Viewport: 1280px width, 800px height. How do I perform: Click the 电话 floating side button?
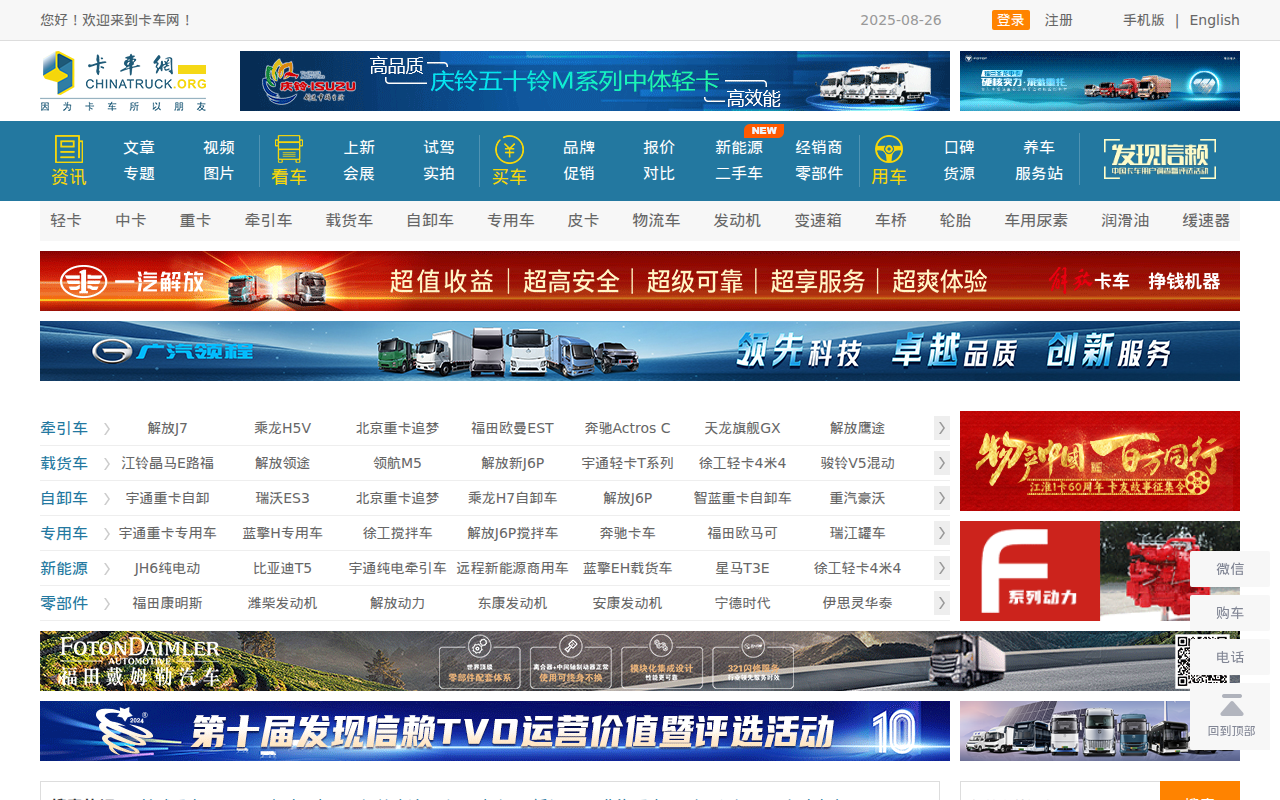(1230, 657)
